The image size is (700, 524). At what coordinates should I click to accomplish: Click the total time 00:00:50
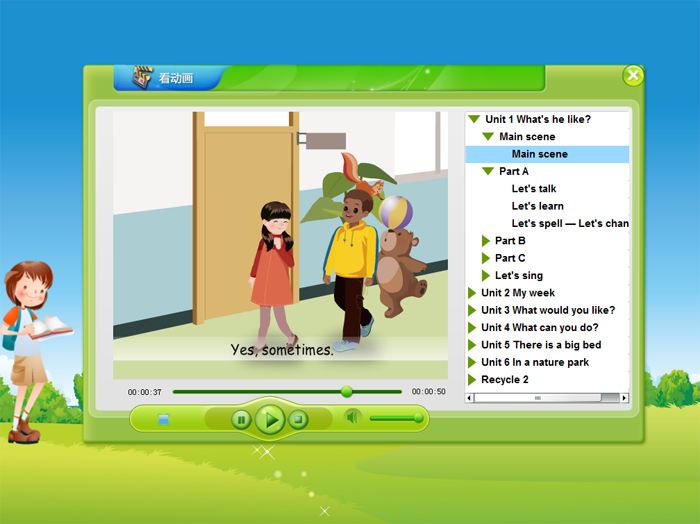coord(429,392)
